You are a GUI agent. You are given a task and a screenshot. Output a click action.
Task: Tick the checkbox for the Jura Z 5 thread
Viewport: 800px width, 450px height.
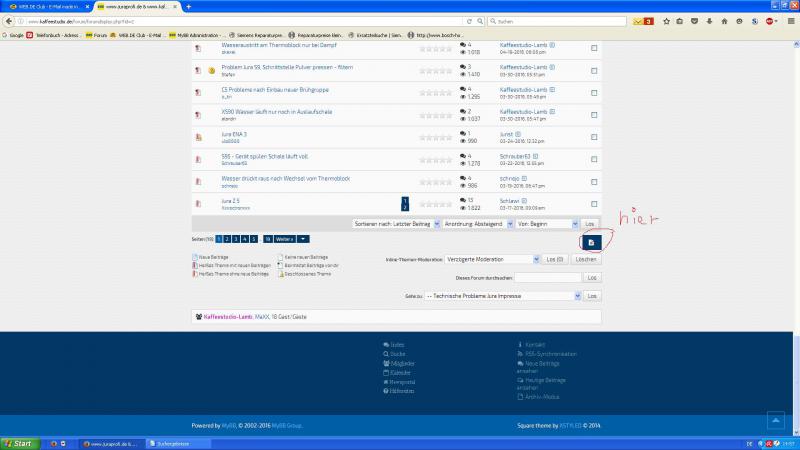click(x=595, y=203)
